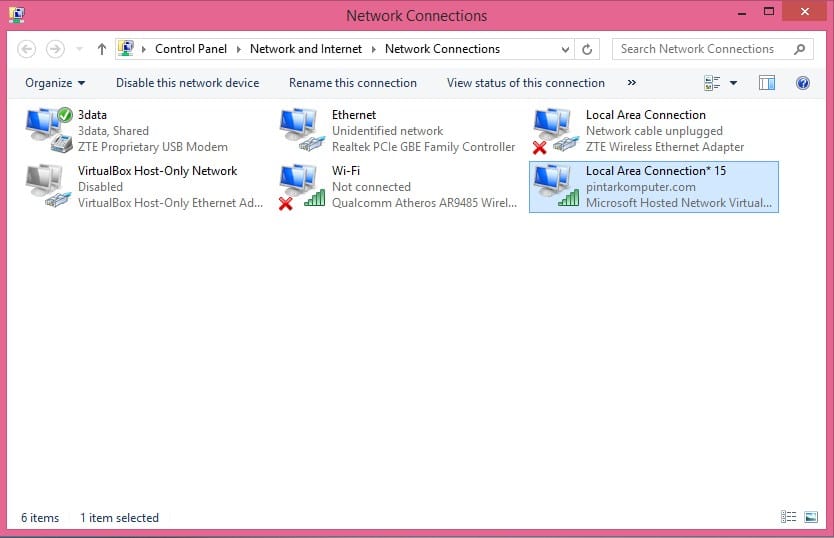Click View status of this connection

(x=526, y=82)
